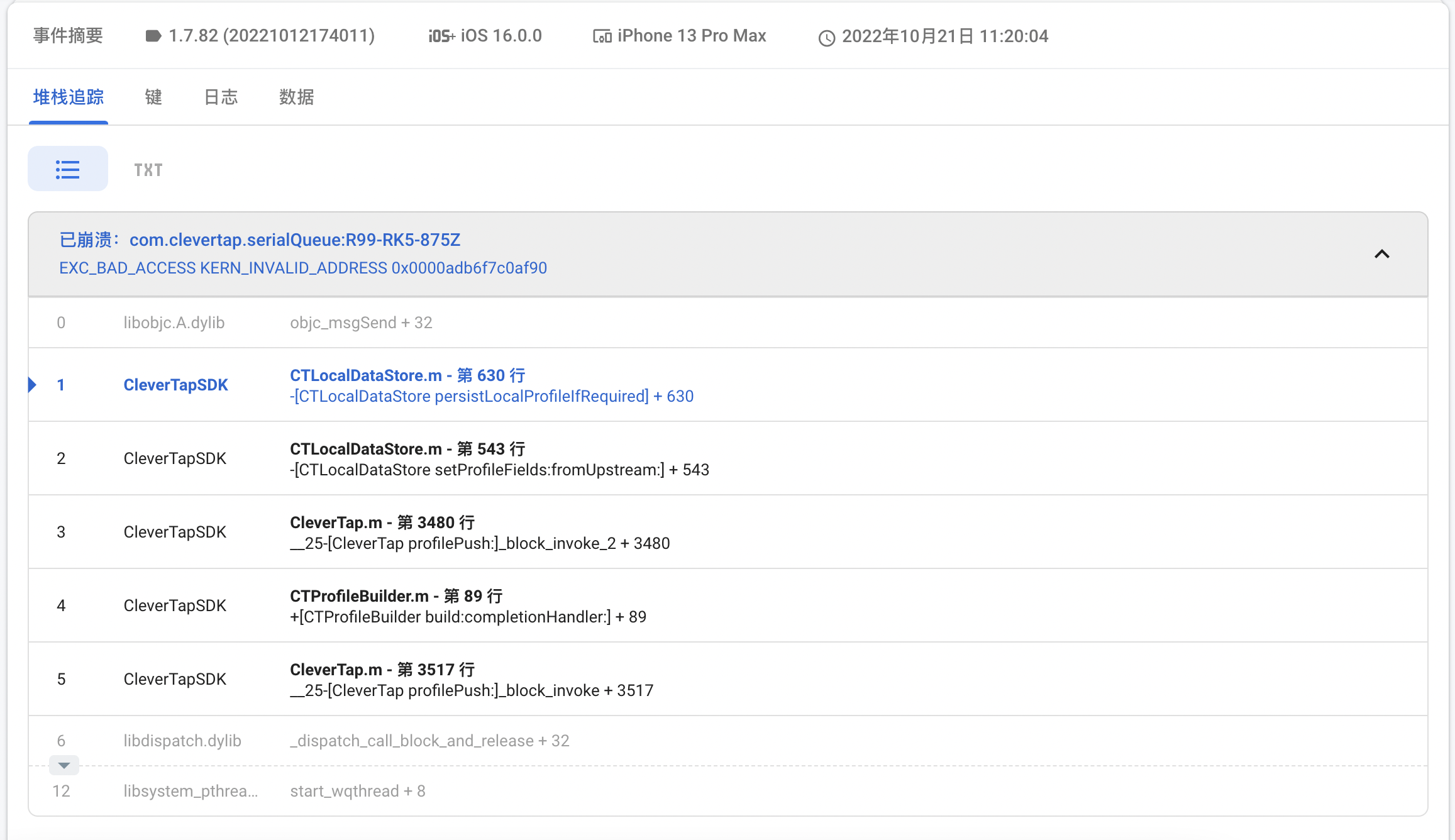Open the 键 tab

click(153, 97)
